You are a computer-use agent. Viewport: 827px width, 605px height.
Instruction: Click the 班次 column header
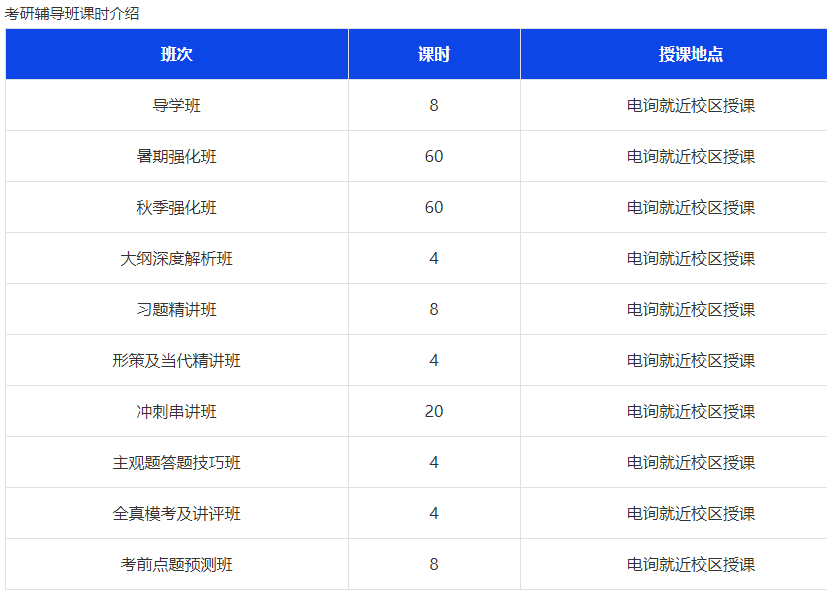click(x=175, y=54)
